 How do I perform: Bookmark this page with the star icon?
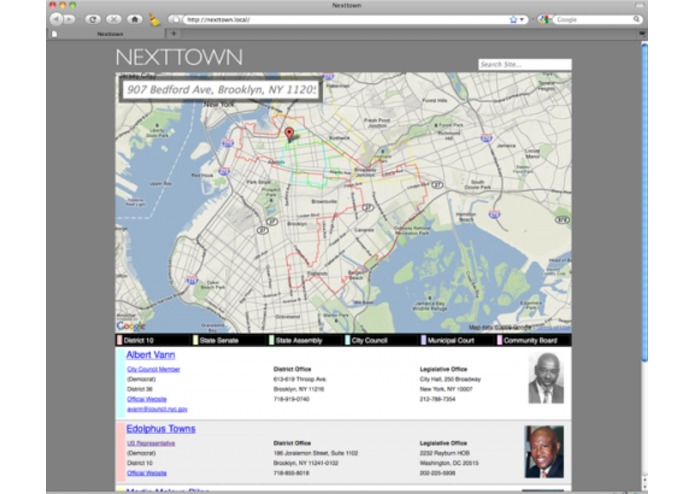(513, 19)
